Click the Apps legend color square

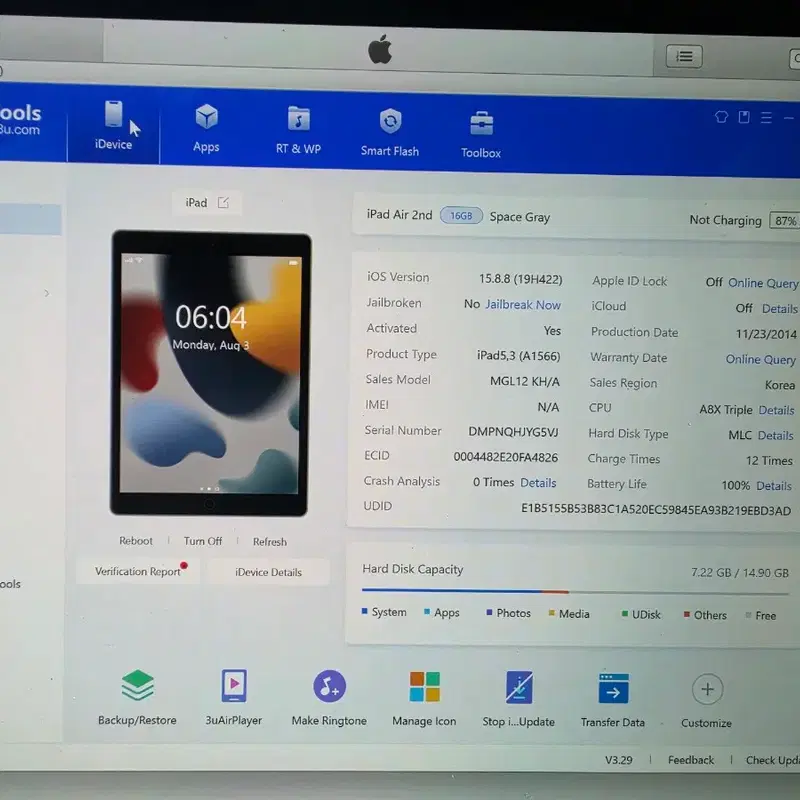coord(427,612)
